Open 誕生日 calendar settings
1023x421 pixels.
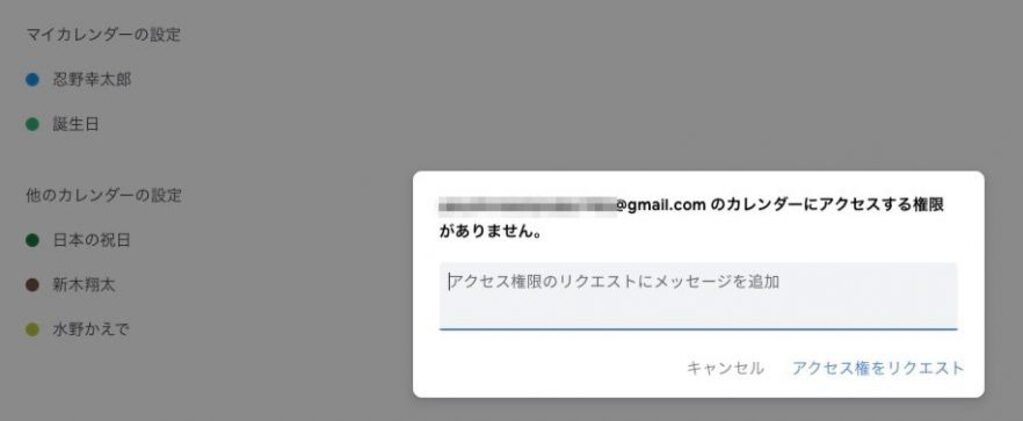(x=76, y=124)
